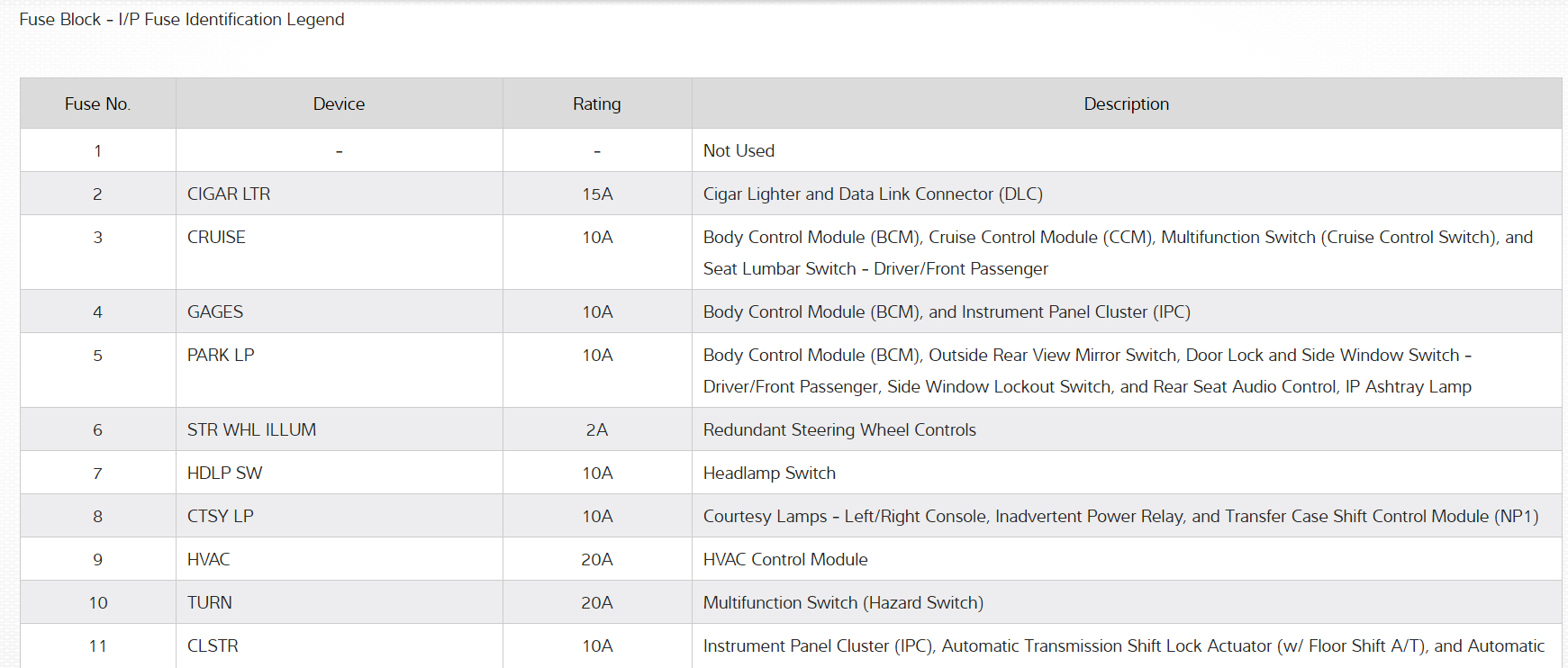The width and height of the screenshot is (1568, 668).
Task: Click the Fuse Block legend title
Action: tap(182, 20)
